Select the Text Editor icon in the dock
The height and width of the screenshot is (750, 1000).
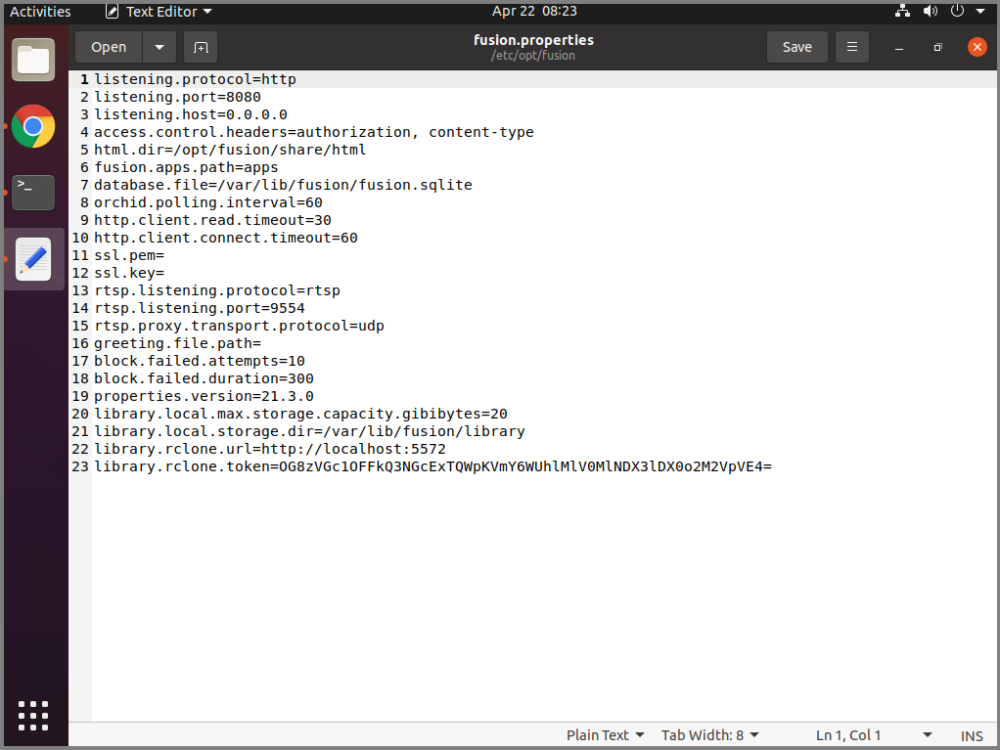point(33,258)
